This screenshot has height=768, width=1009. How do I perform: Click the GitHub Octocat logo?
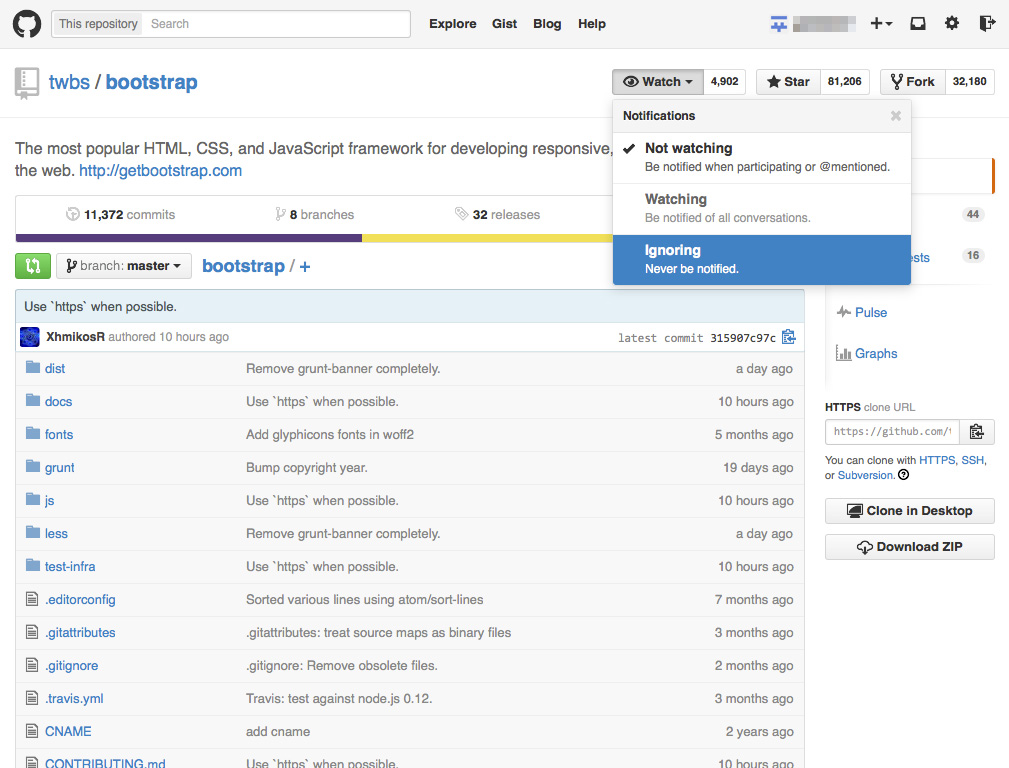click(27, 24)
